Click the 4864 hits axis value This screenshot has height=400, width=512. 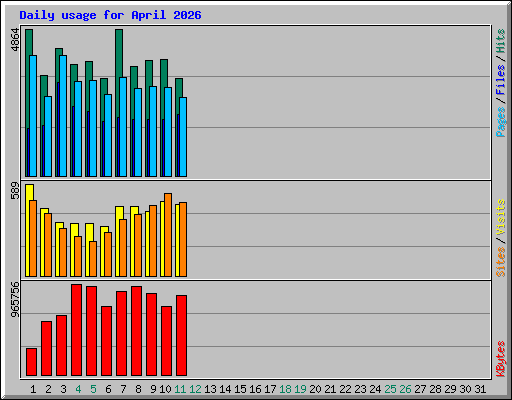coord(15,40)
